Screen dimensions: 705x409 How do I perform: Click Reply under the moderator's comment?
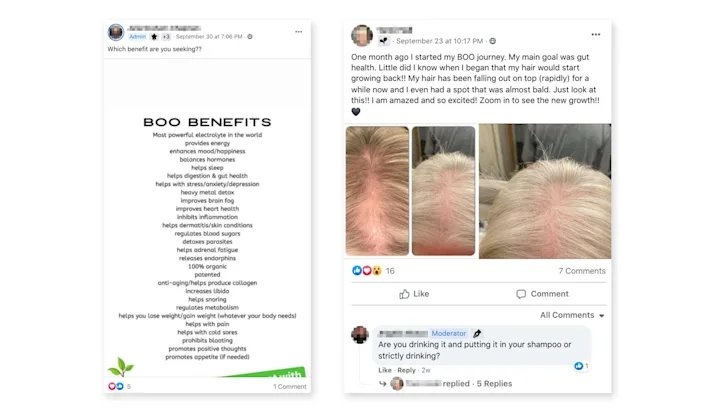point(406,370)
